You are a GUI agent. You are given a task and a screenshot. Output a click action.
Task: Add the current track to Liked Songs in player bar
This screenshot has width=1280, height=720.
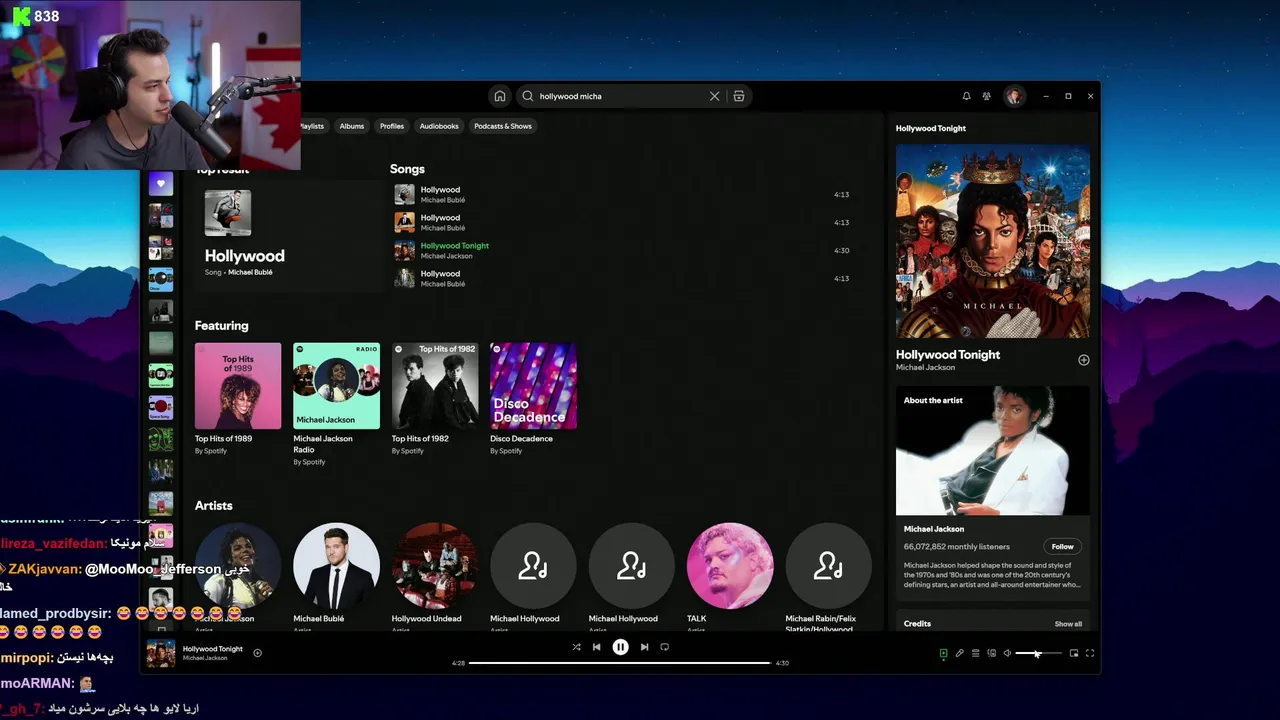(257, 653)
